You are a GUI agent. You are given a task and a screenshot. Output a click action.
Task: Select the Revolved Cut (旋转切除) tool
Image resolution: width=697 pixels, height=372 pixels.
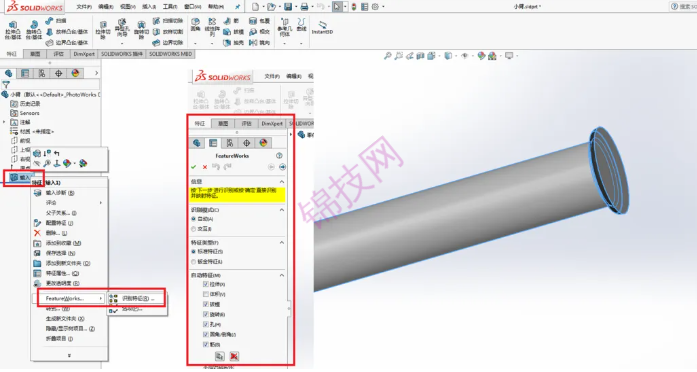141,30
